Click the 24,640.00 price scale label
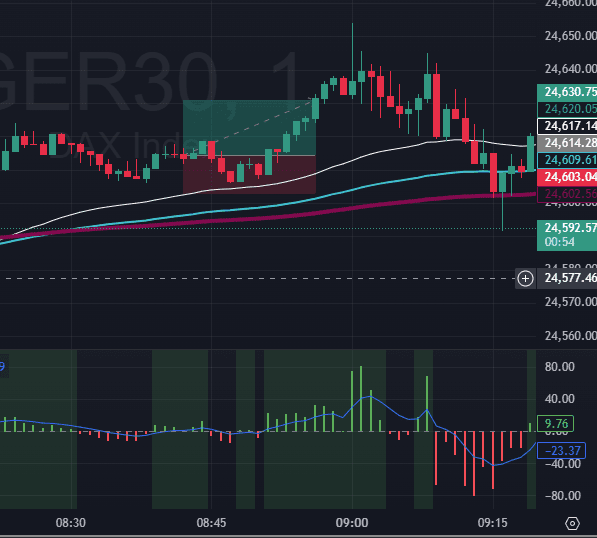The width and height of the screenshot is (597, 538). click(570, 69)
